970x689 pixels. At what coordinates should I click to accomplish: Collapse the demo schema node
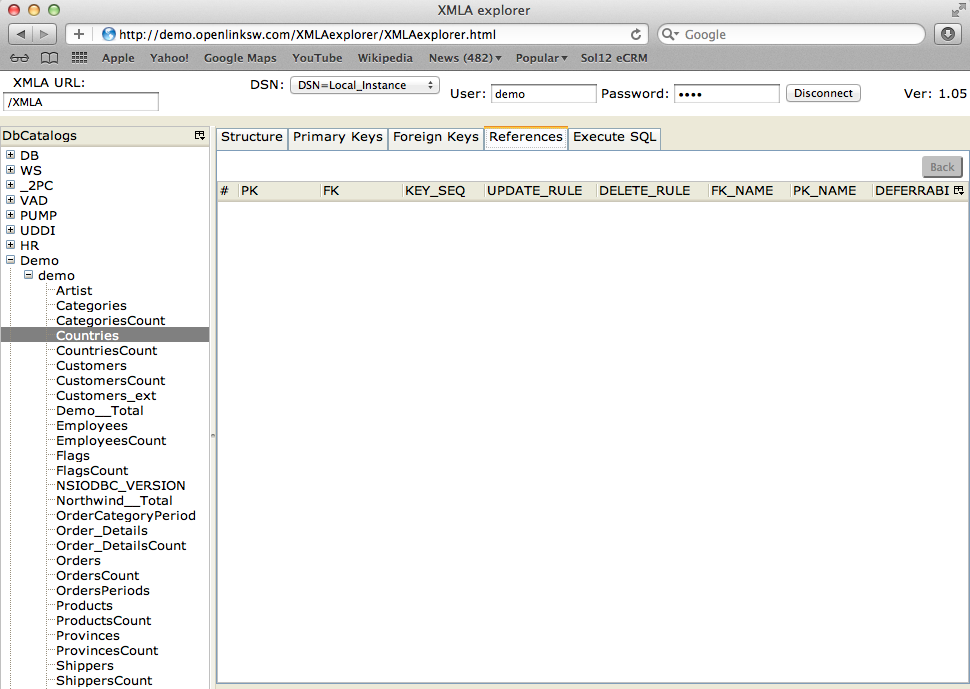(x=28, y=275)
